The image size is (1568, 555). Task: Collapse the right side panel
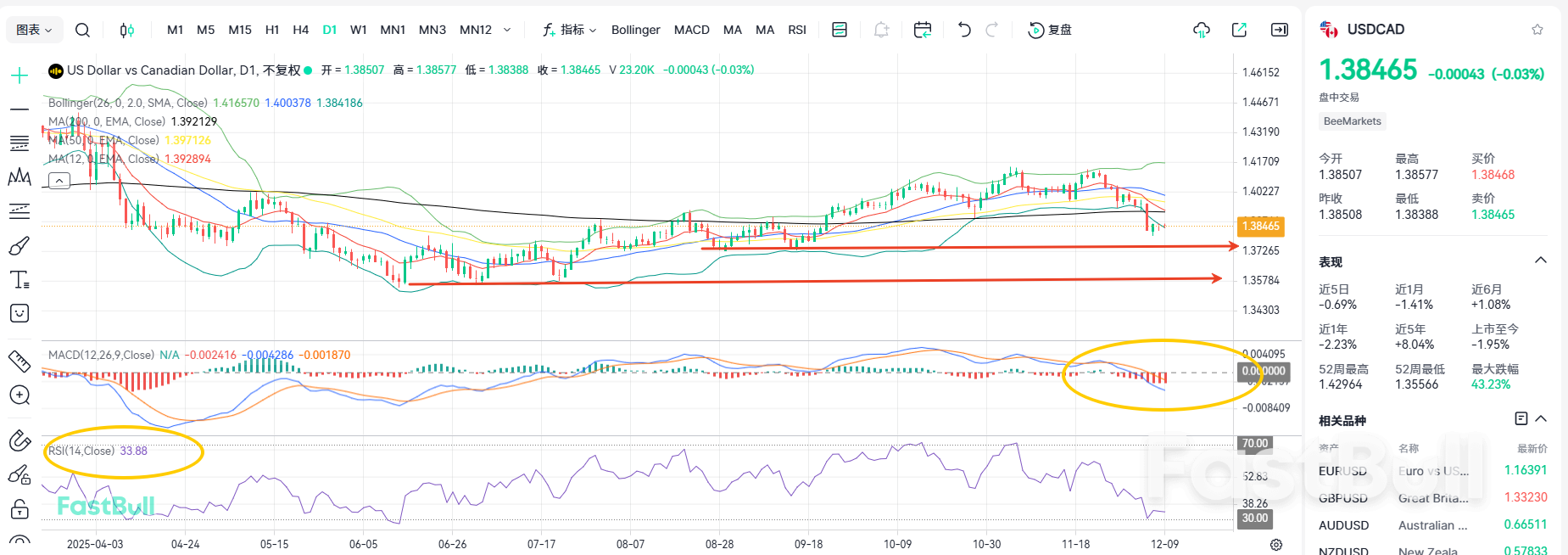[1280, 30]
